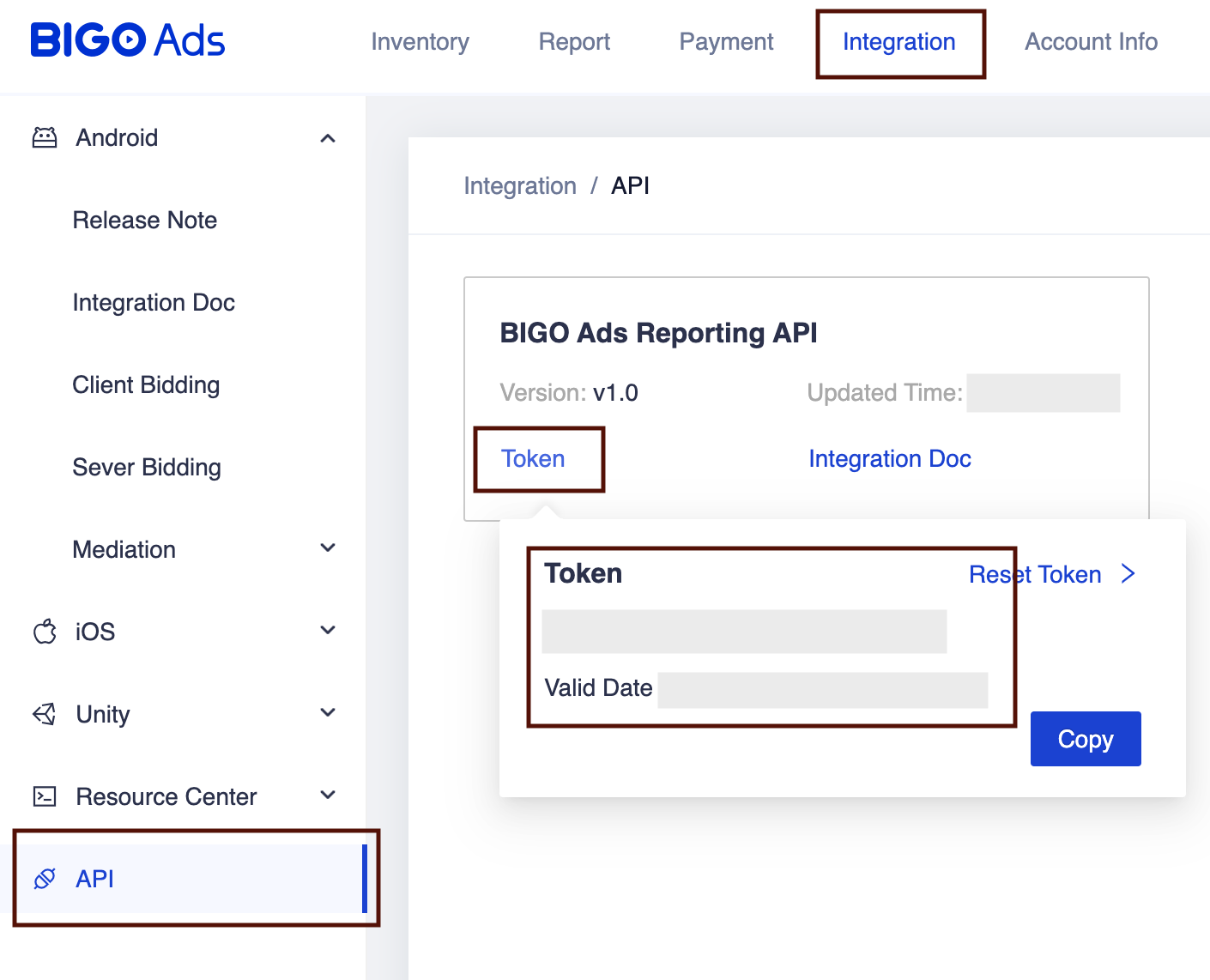1210x980 pixels.
Task: Open Account Info in top navigation
Action: [x=1091, y=42]
